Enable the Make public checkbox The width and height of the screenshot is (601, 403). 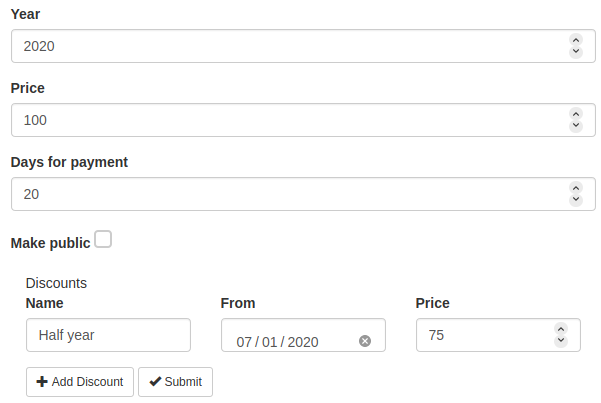pos(103,239)
